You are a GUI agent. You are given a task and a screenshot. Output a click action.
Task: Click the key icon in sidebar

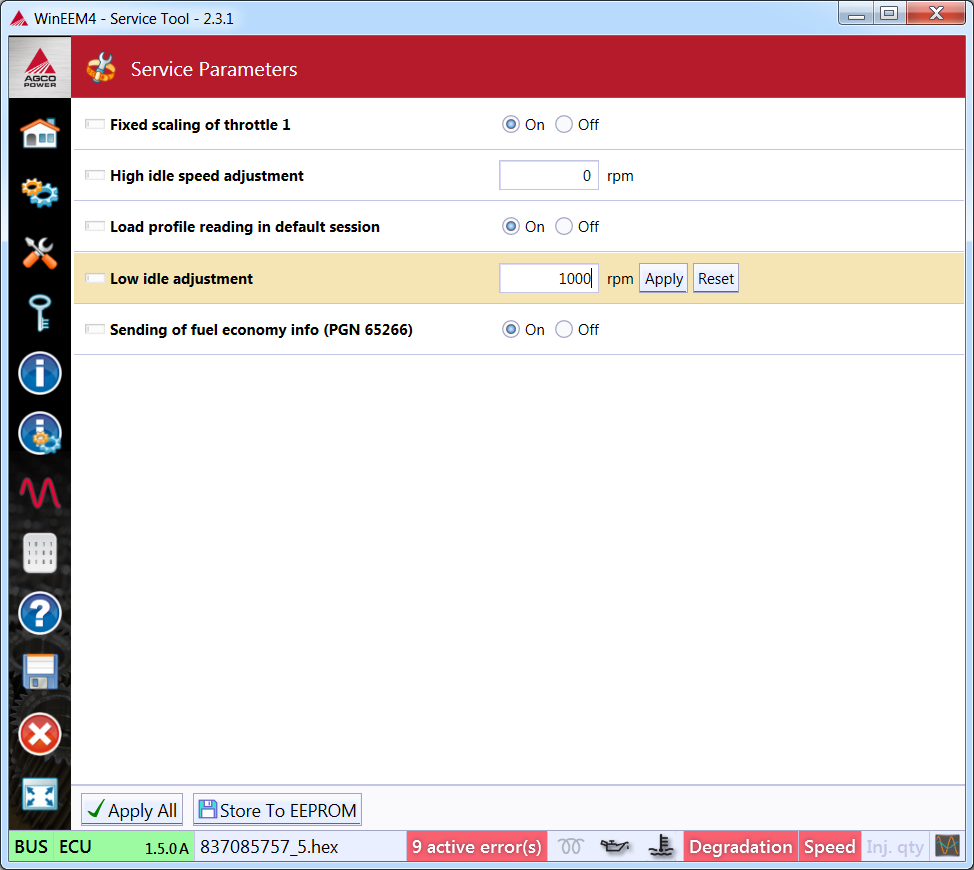[40, 314]
